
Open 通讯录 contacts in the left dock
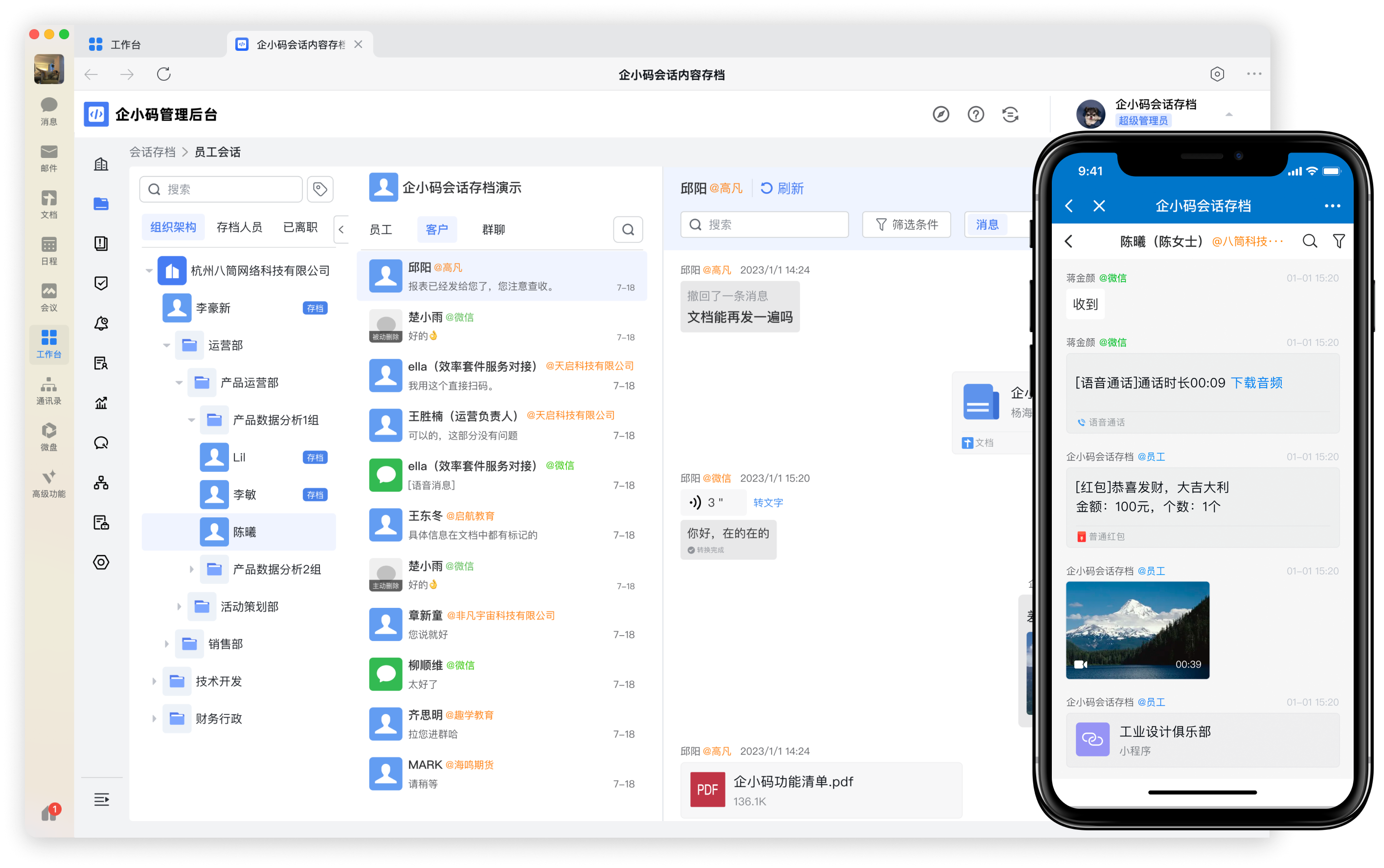point(49,390)
